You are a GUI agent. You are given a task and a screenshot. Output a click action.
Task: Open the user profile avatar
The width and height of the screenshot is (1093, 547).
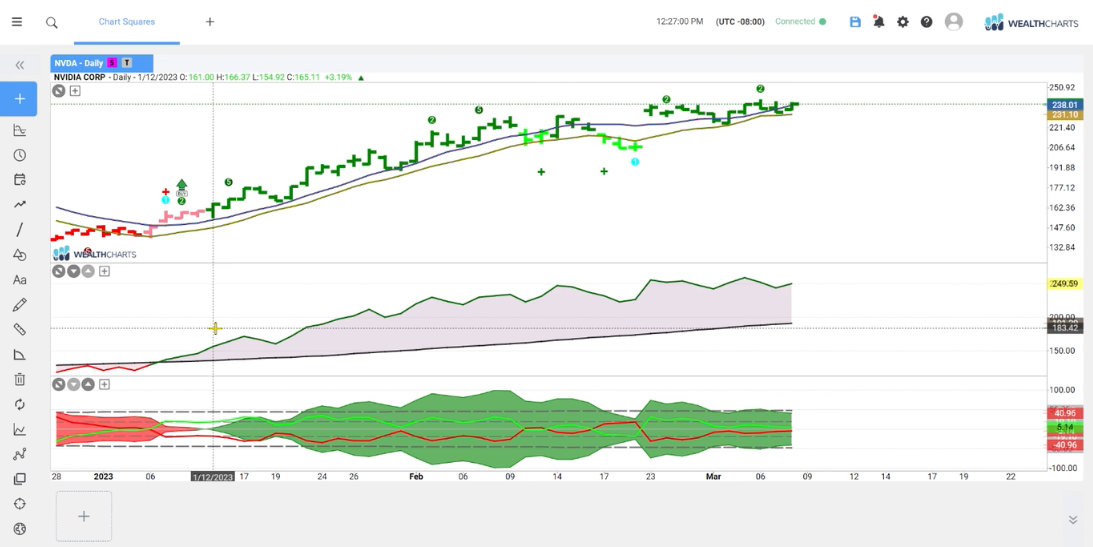(954, 22)
